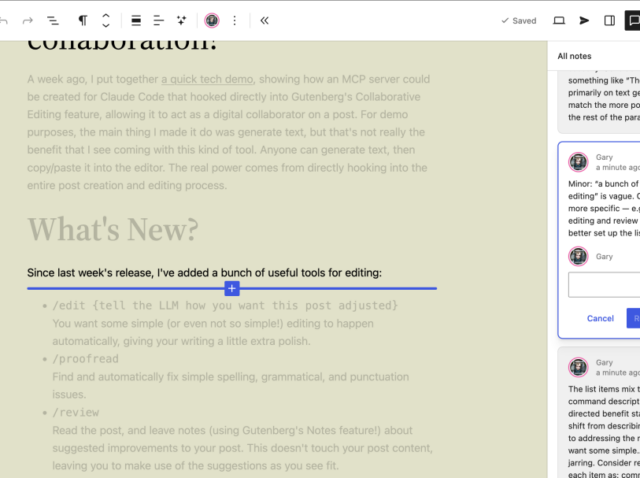Click the sparkle AI tools icon
This screenshot has width=640, height=478.
181,20
